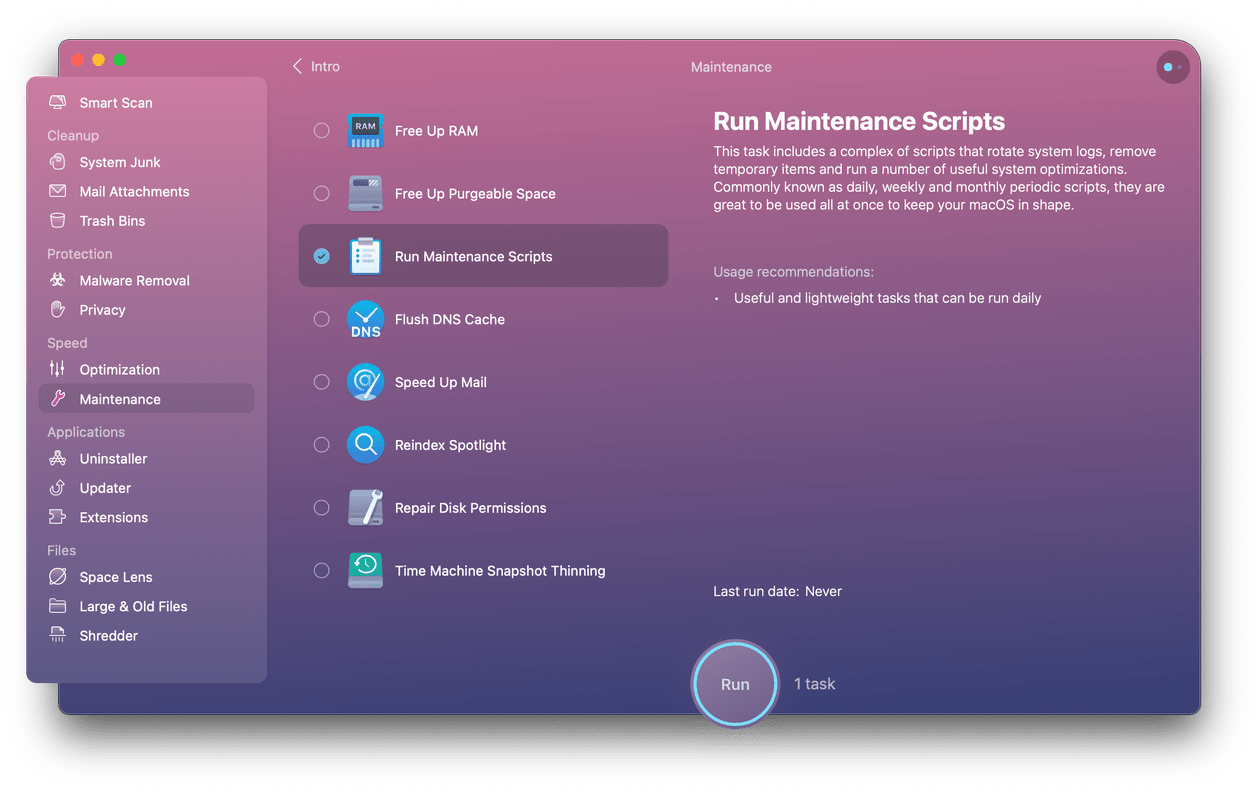1260x792 pixels.
Task: Click the Large & Old Files folder icon
Action: pos(58,606)
